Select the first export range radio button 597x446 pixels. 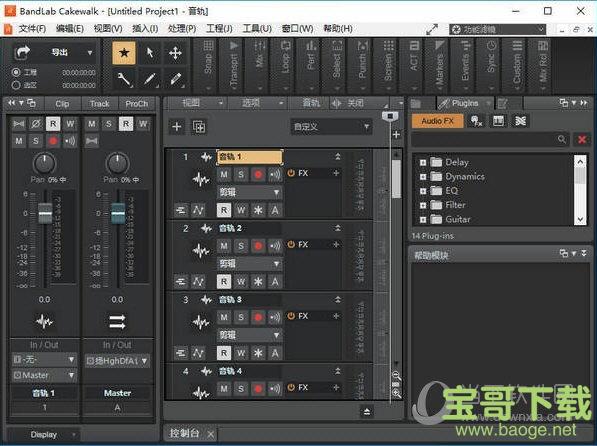[x=16, y=72]
